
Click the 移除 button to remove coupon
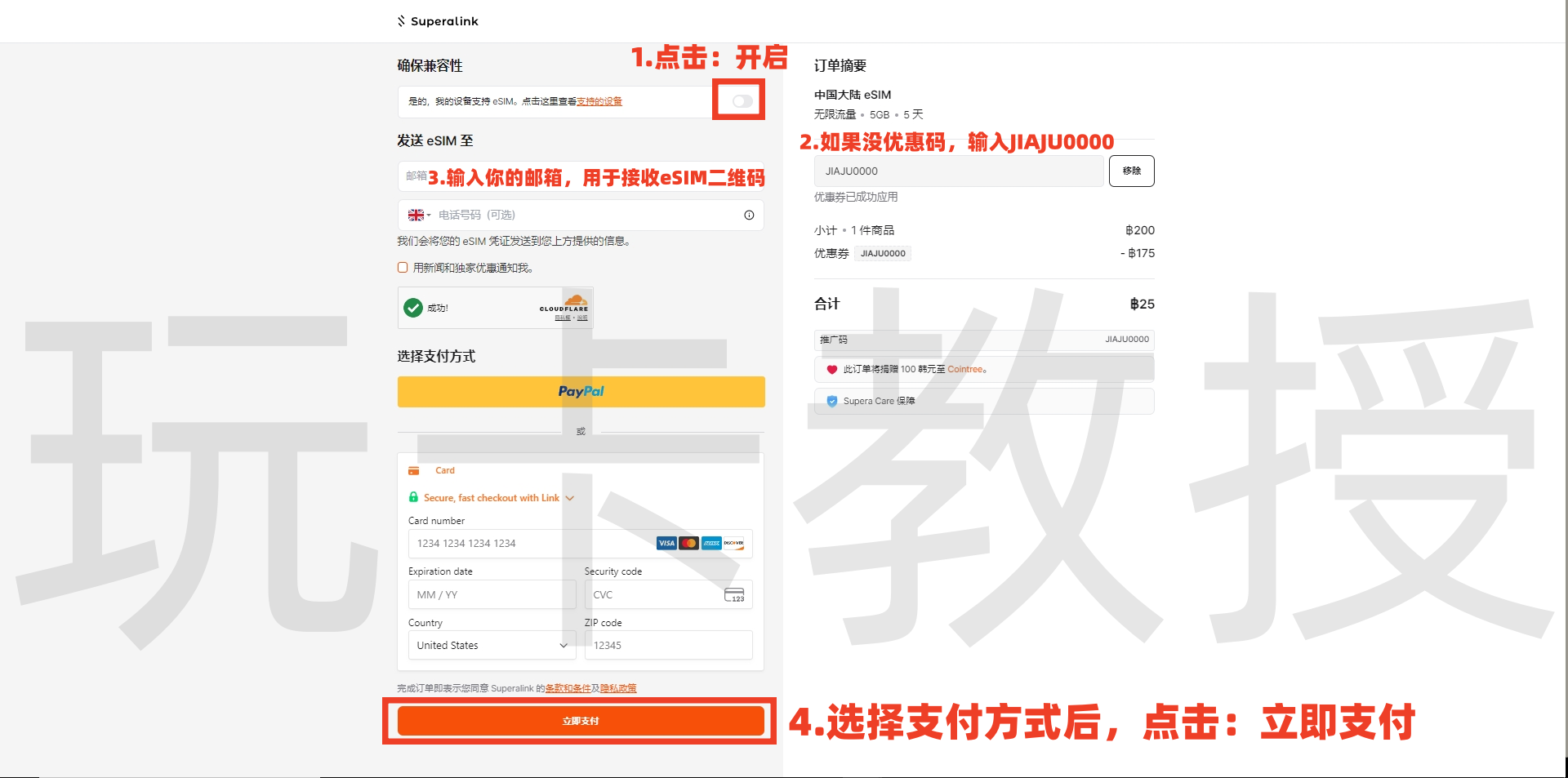pyautogui.click(x=1132, y=171)
